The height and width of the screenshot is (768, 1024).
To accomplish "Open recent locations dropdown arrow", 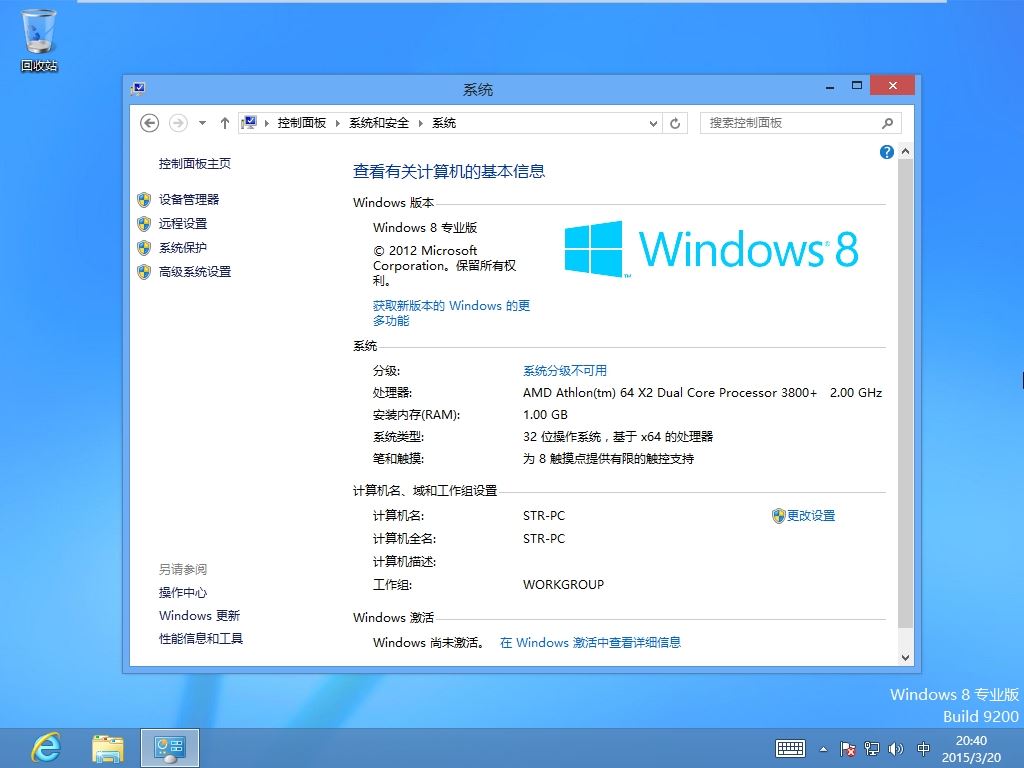I will (202, 123).
